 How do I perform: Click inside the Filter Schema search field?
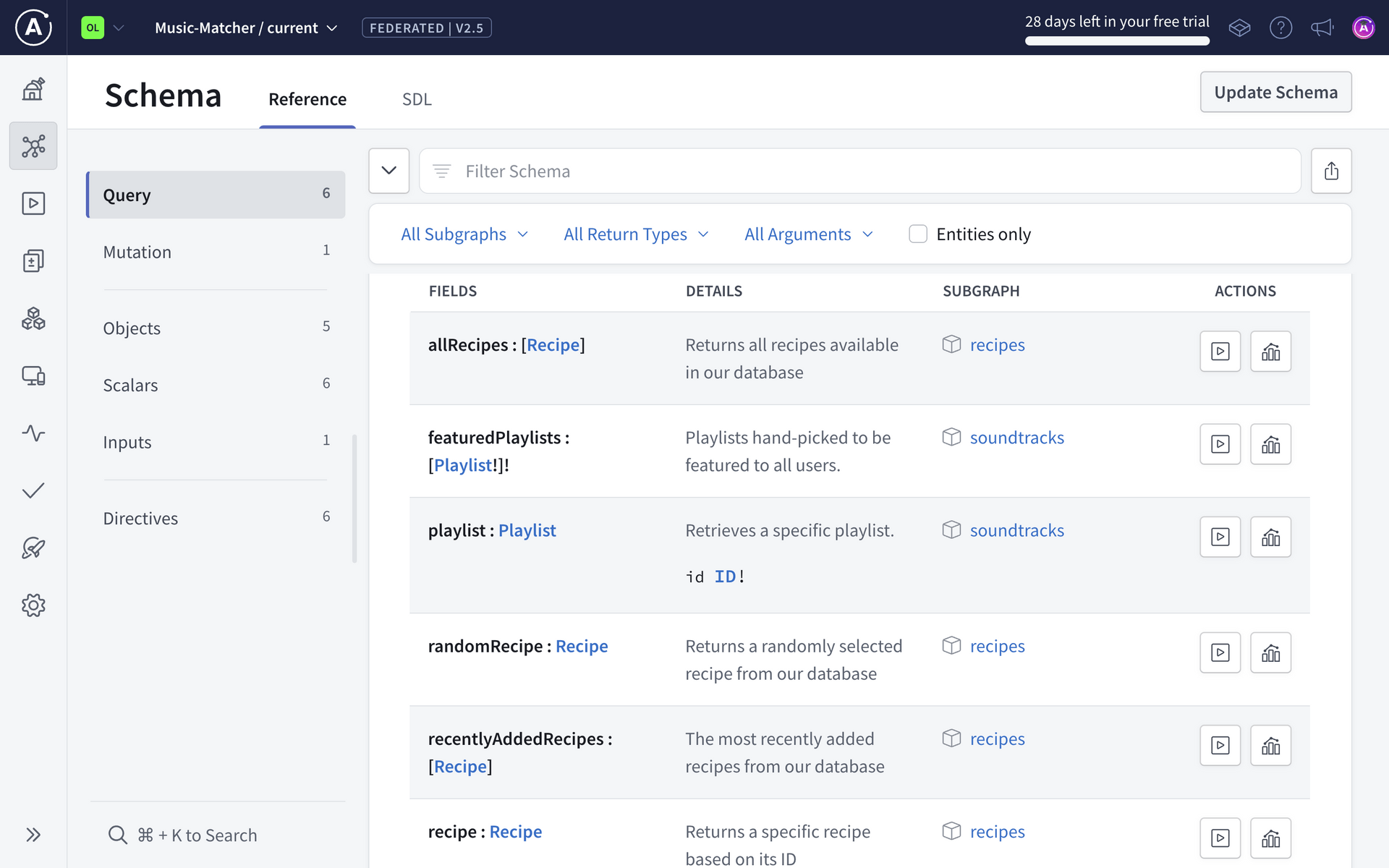point(796,171)
